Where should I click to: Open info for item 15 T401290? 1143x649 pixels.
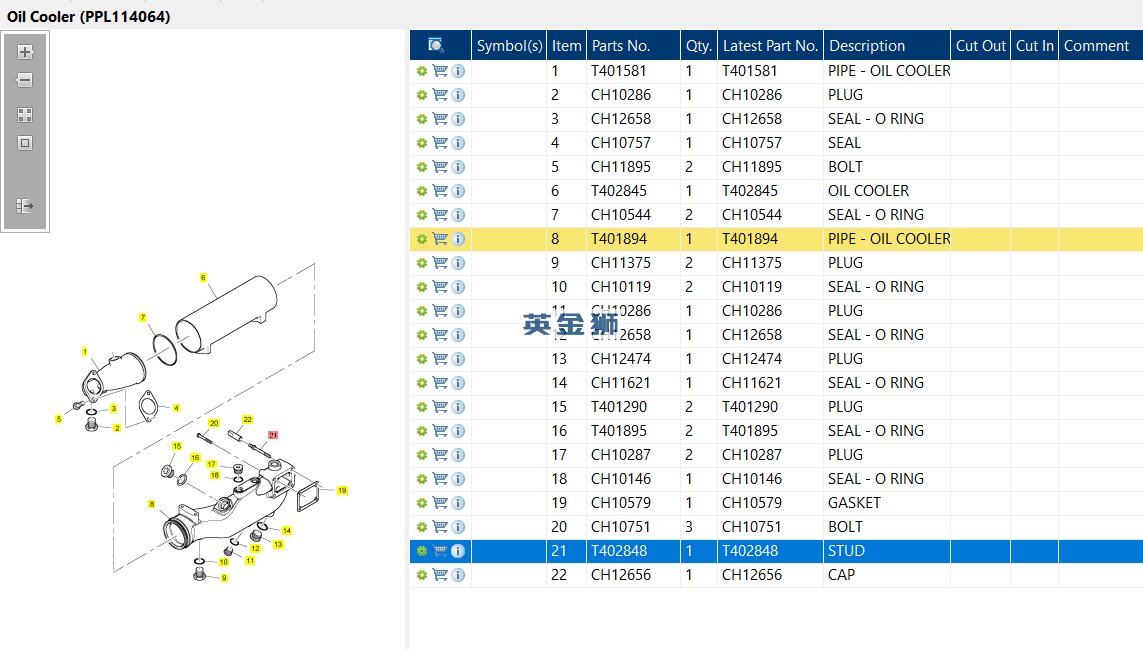458,407
